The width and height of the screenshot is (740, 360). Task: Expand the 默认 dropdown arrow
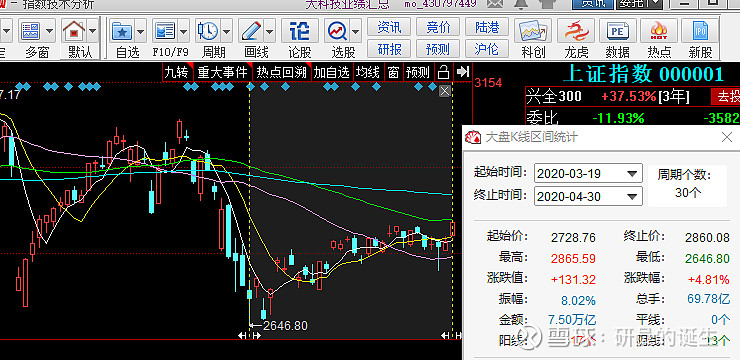coord(92,32)
